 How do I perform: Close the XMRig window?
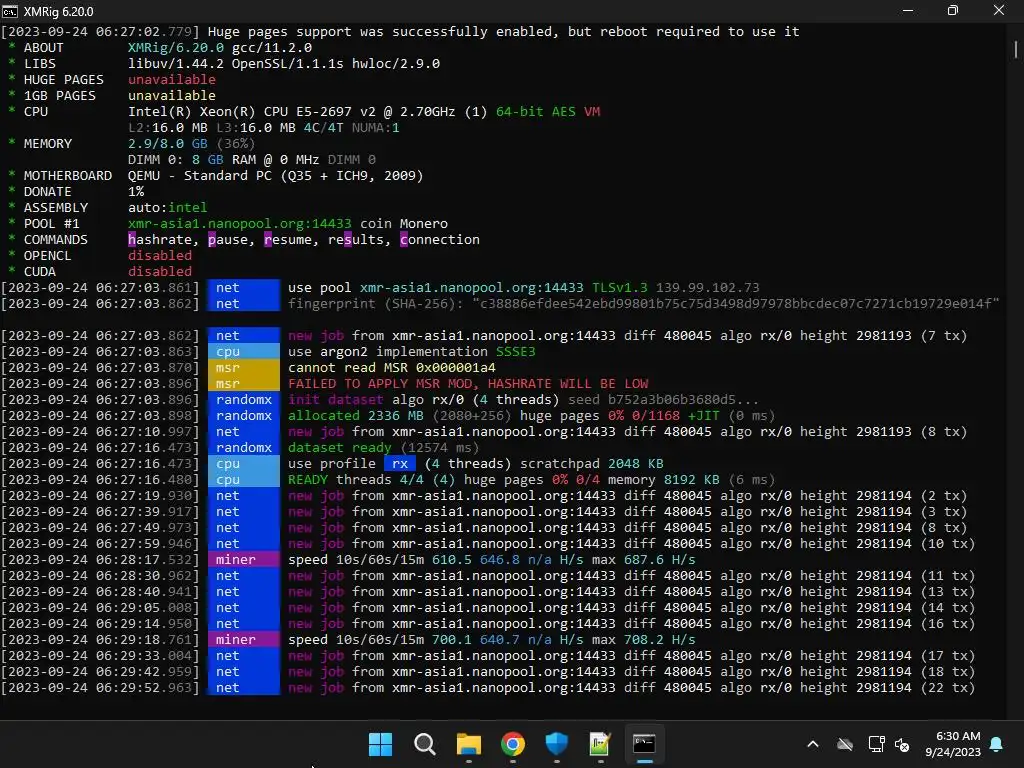tap(999, 10)
